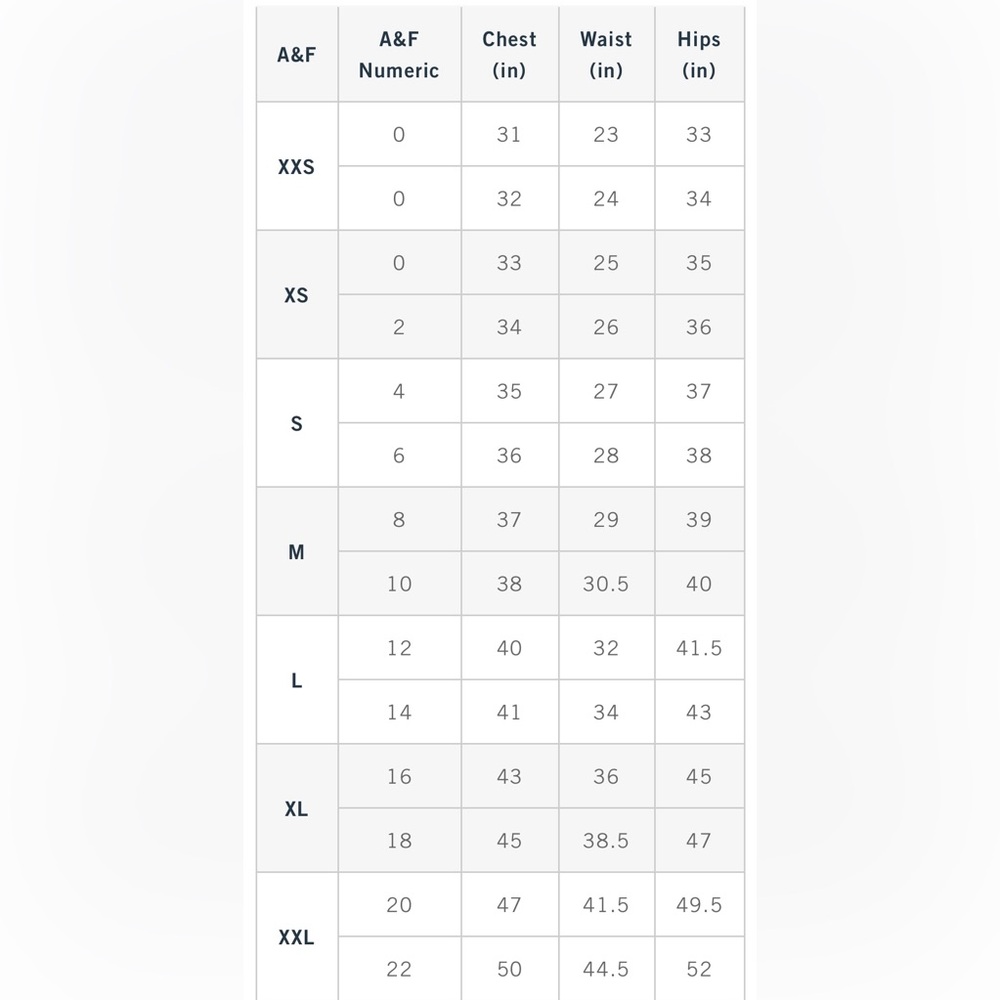Image resolution: width=1000 pixels, height=1000 pixels.
Task: Click the Chest (in) column header
Action: 509,55
